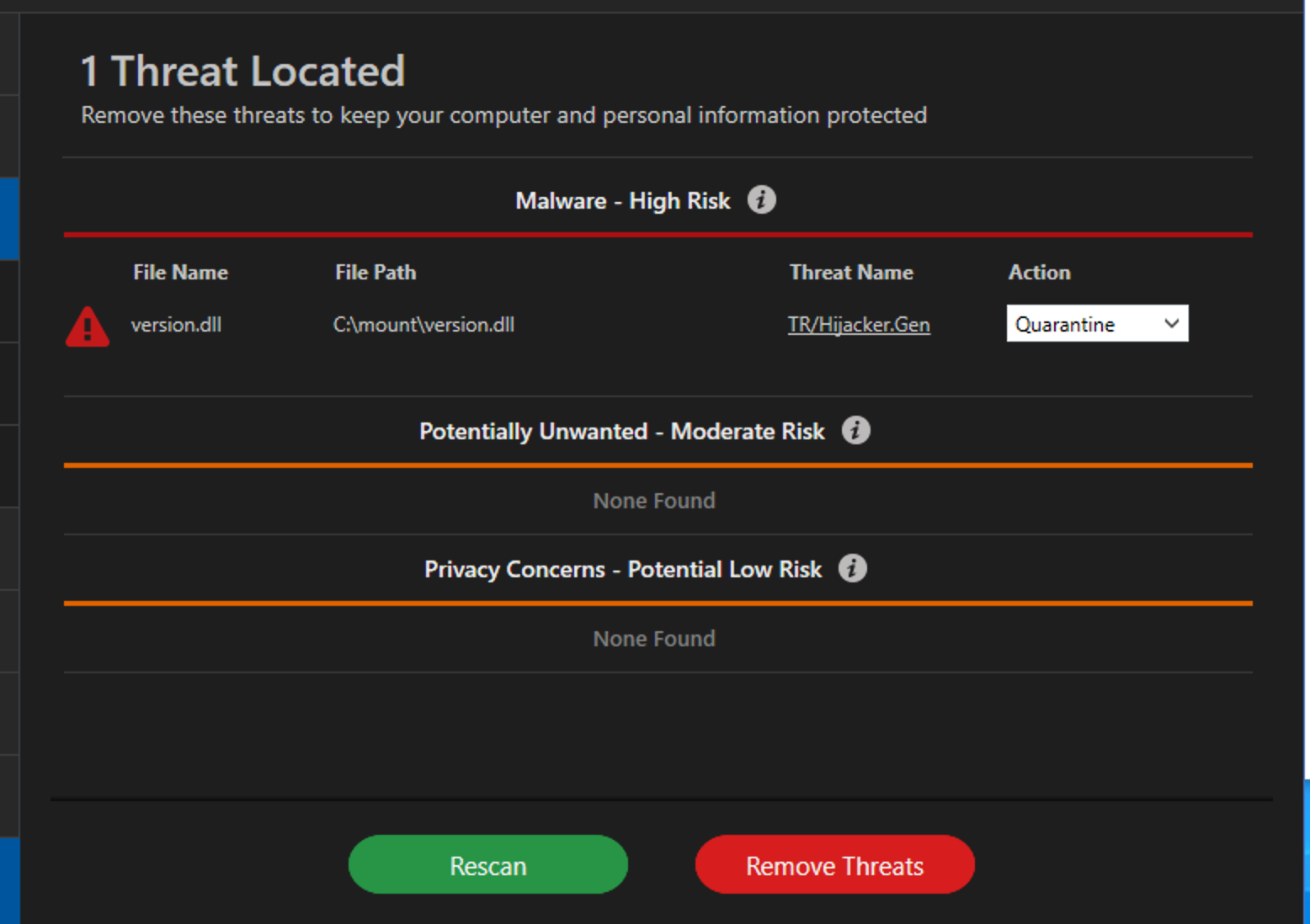Click the File Name column header
This screenshot has height=924, width=1310.
pyautogui.click(x=180, y=273)
